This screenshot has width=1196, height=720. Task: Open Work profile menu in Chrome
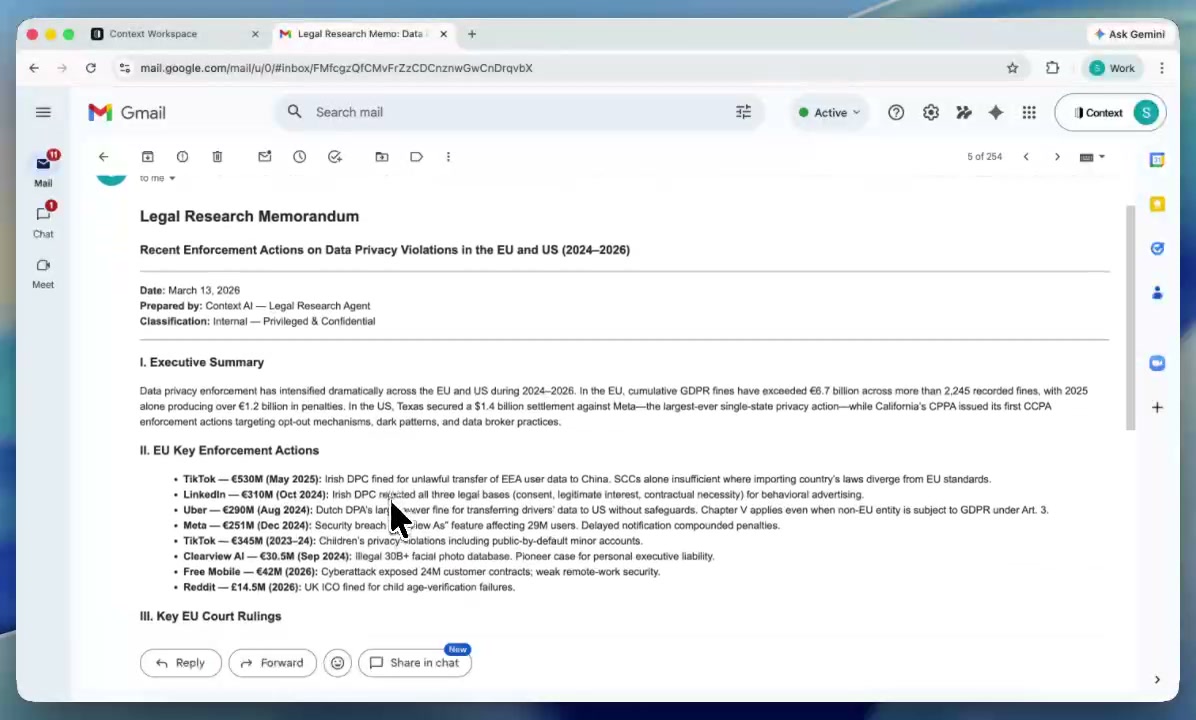pyautogui.click(x=1112, y=68)
